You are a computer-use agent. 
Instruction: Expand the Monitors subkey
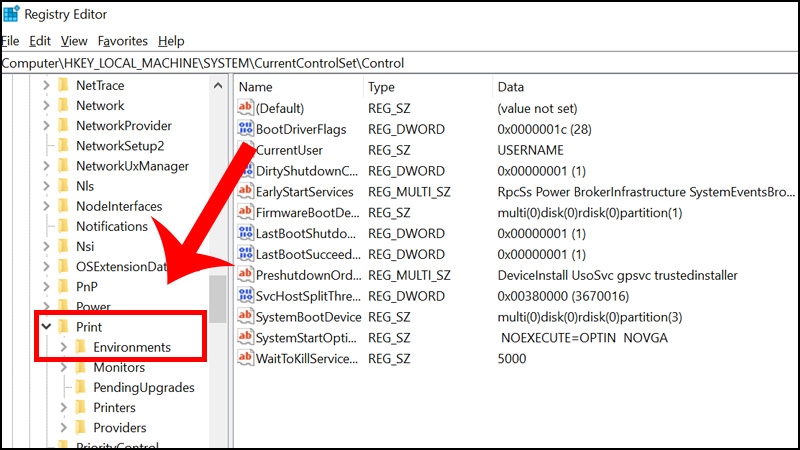point(64,367)
